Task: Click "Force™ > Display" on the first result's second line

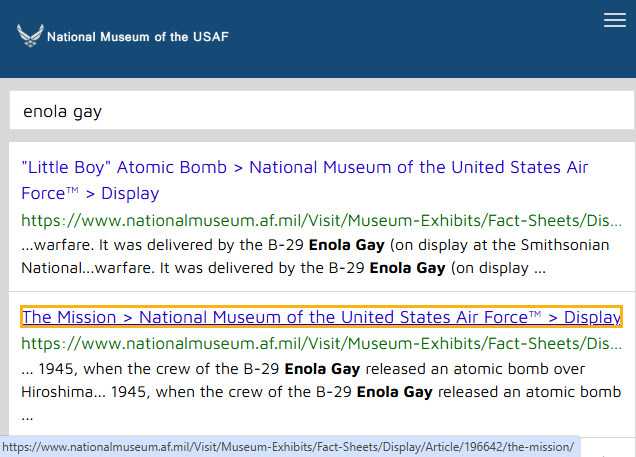Action: click(x=90, y=193)
